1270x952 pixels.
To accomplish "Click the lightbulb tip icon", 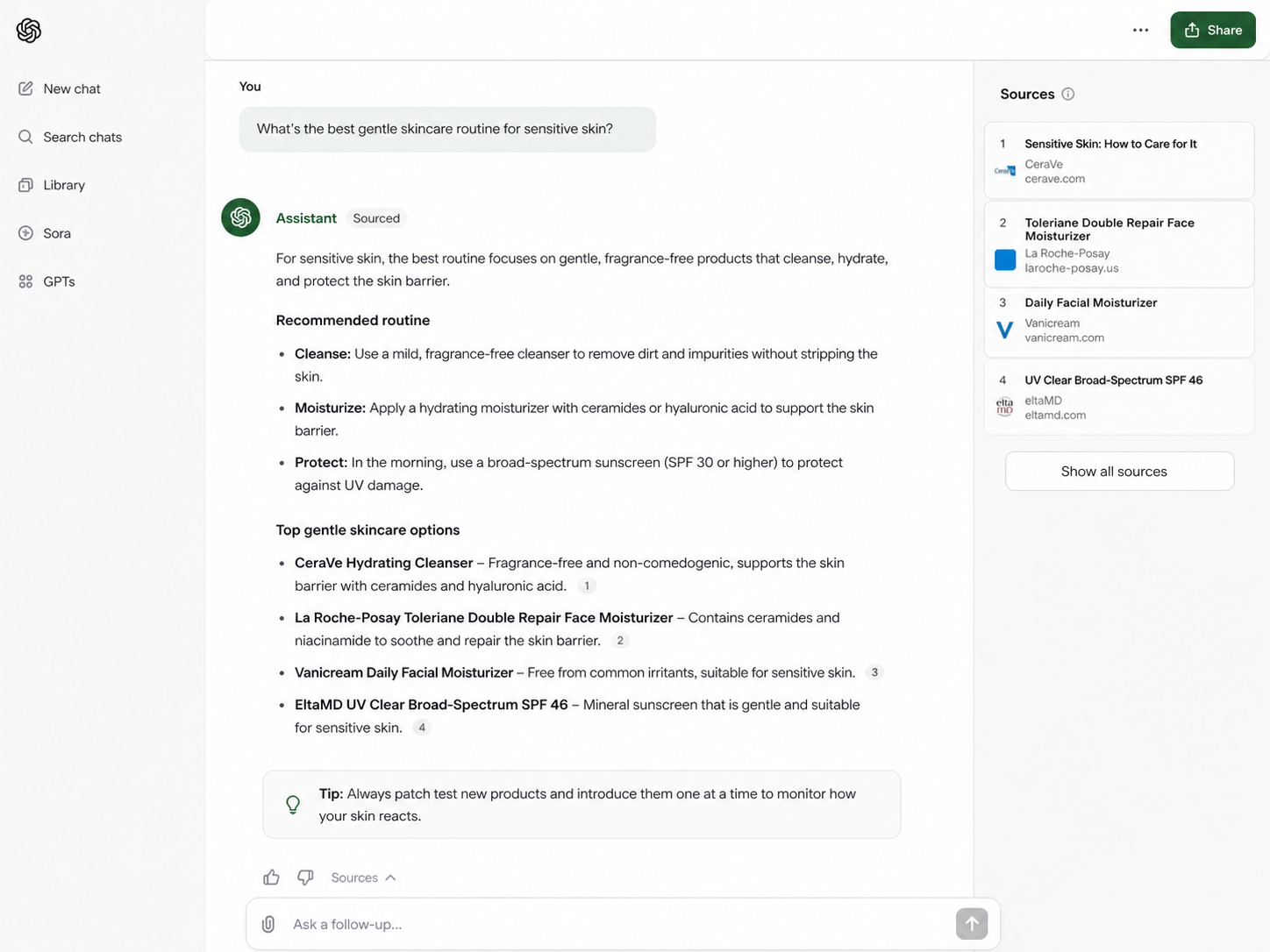I will pos(293,804).
